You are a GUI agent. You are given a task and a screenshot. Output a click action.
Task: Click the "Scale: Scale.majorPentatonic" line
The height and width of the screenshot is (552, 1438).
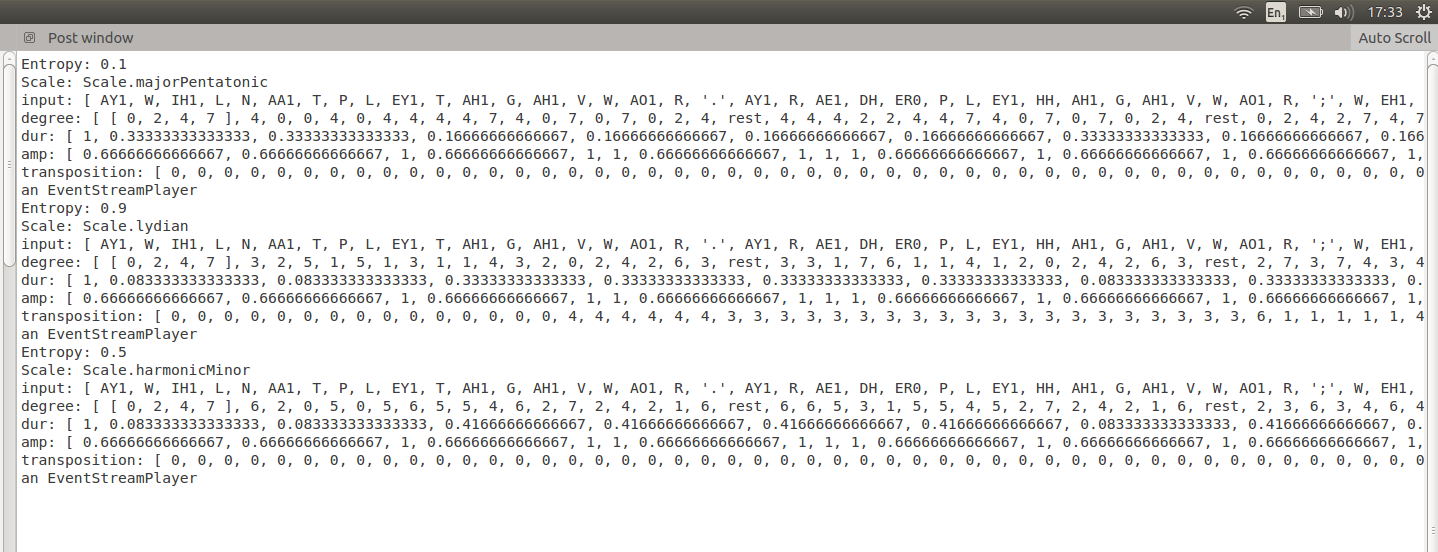144,82
